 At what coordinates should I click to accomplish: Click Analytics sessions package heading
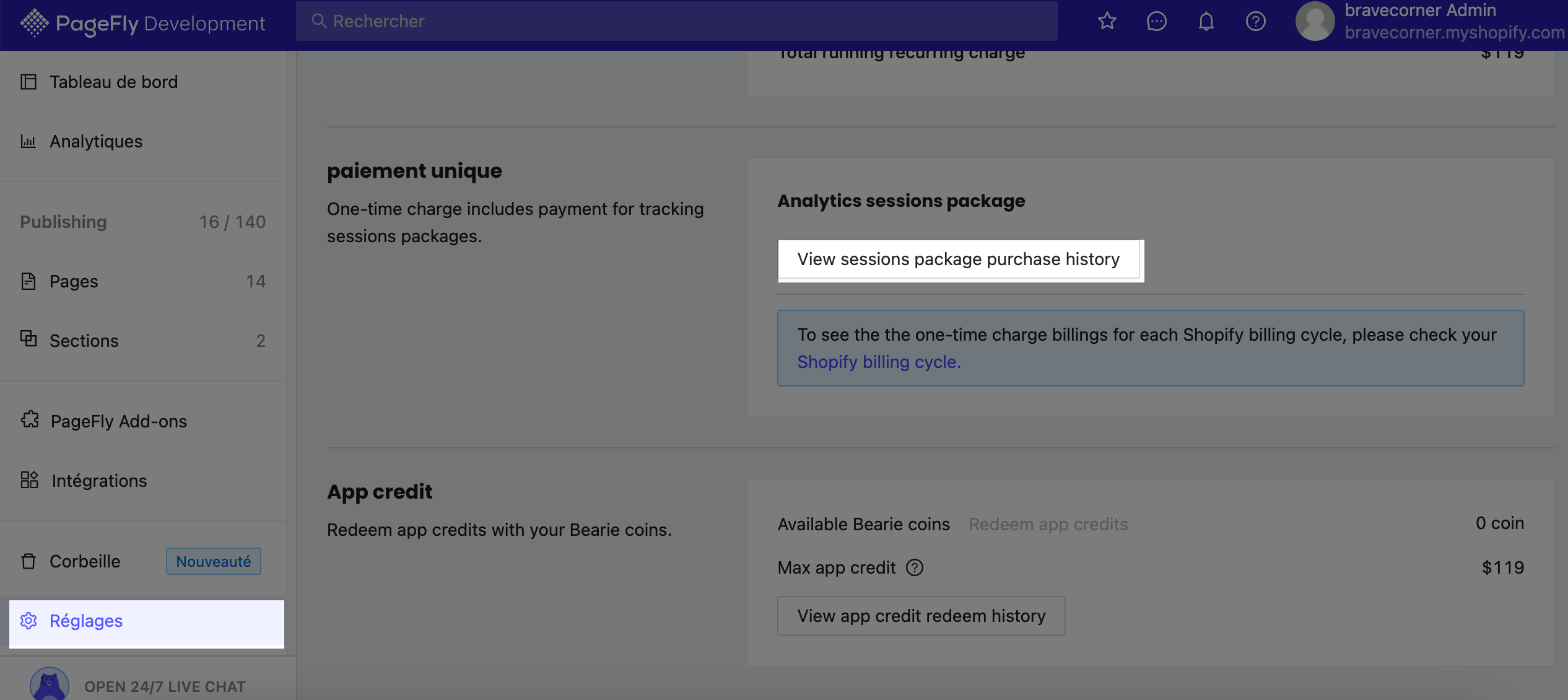[901, 201]
